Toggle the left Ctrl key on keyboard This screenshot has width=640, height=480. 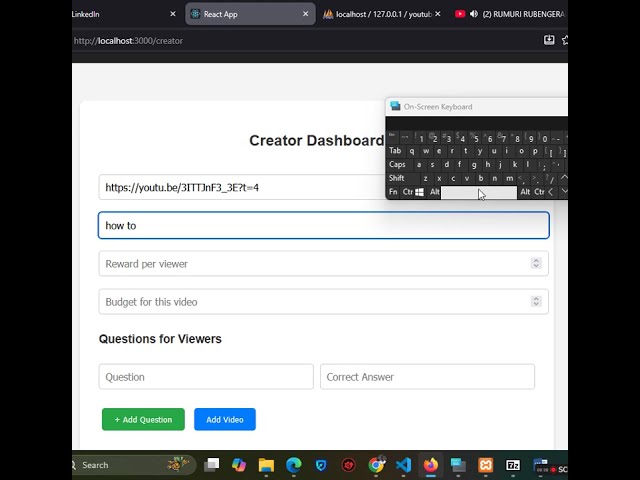click(x=407, y=192)
